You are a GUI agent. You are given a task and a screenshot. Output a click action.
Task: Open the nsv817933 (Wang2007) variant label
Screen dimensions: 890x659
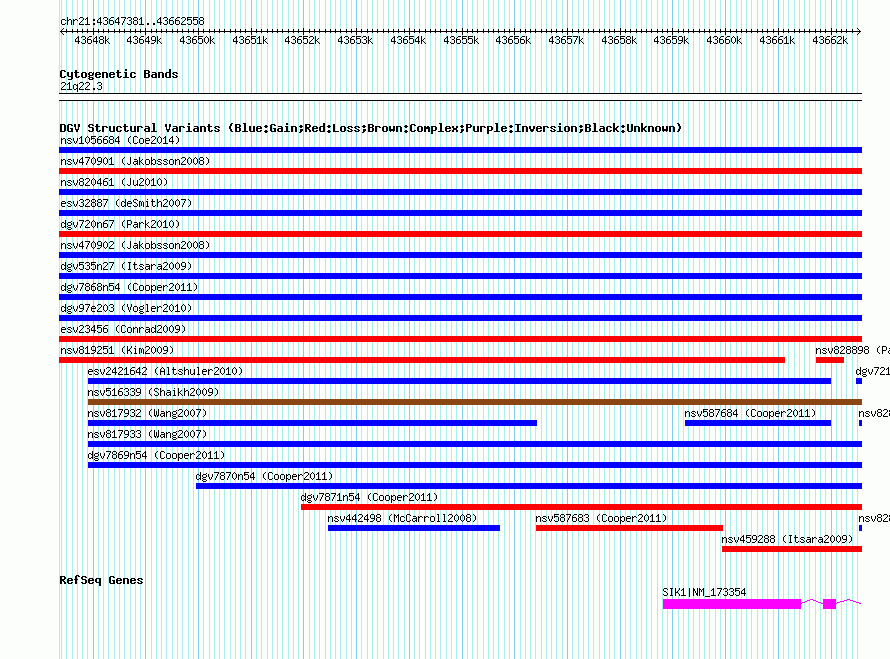pyautogui.click(x=147, y=434)
